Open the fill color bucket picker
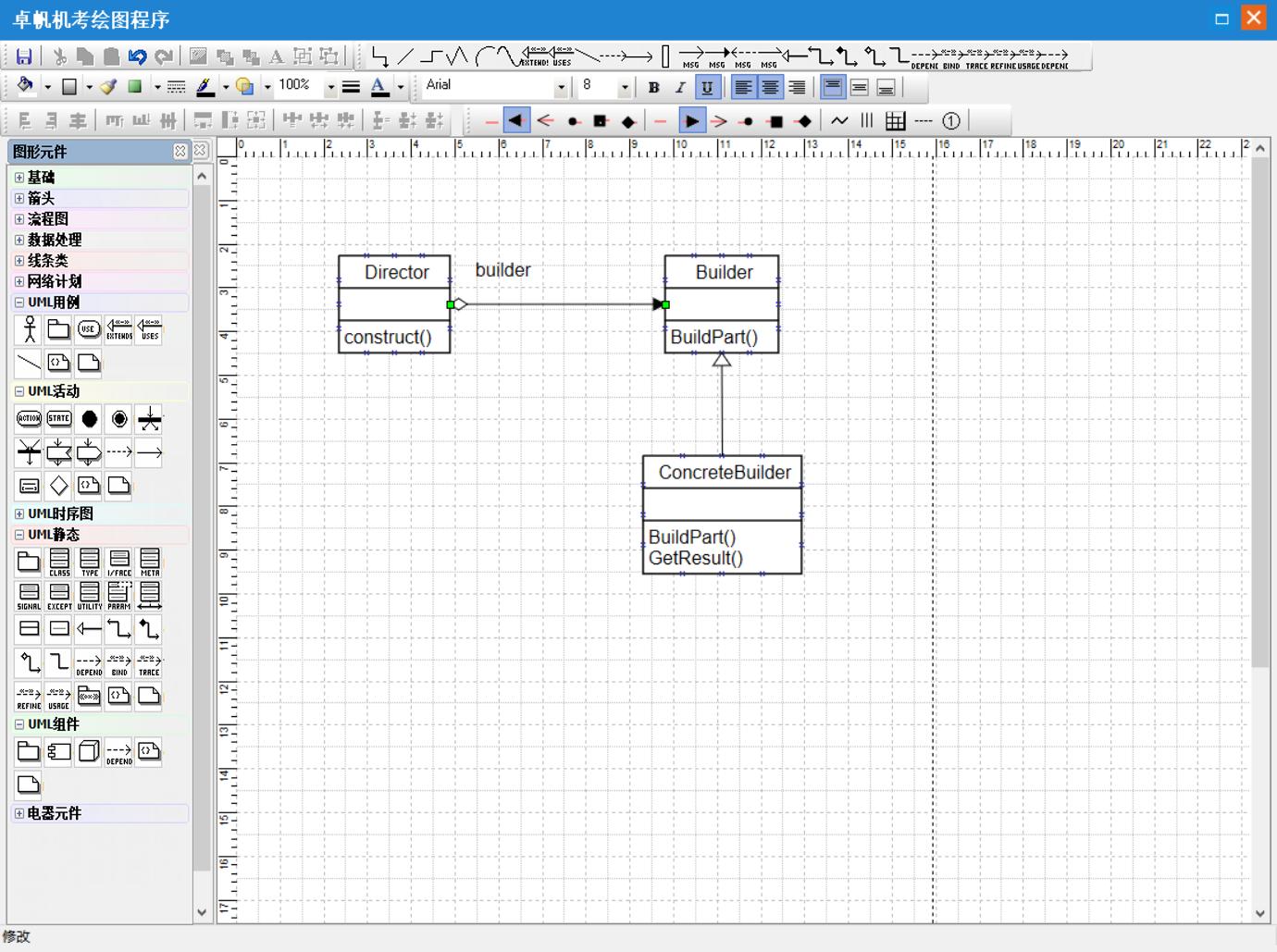The image size is (1277, 952). (x=25, y=87)
